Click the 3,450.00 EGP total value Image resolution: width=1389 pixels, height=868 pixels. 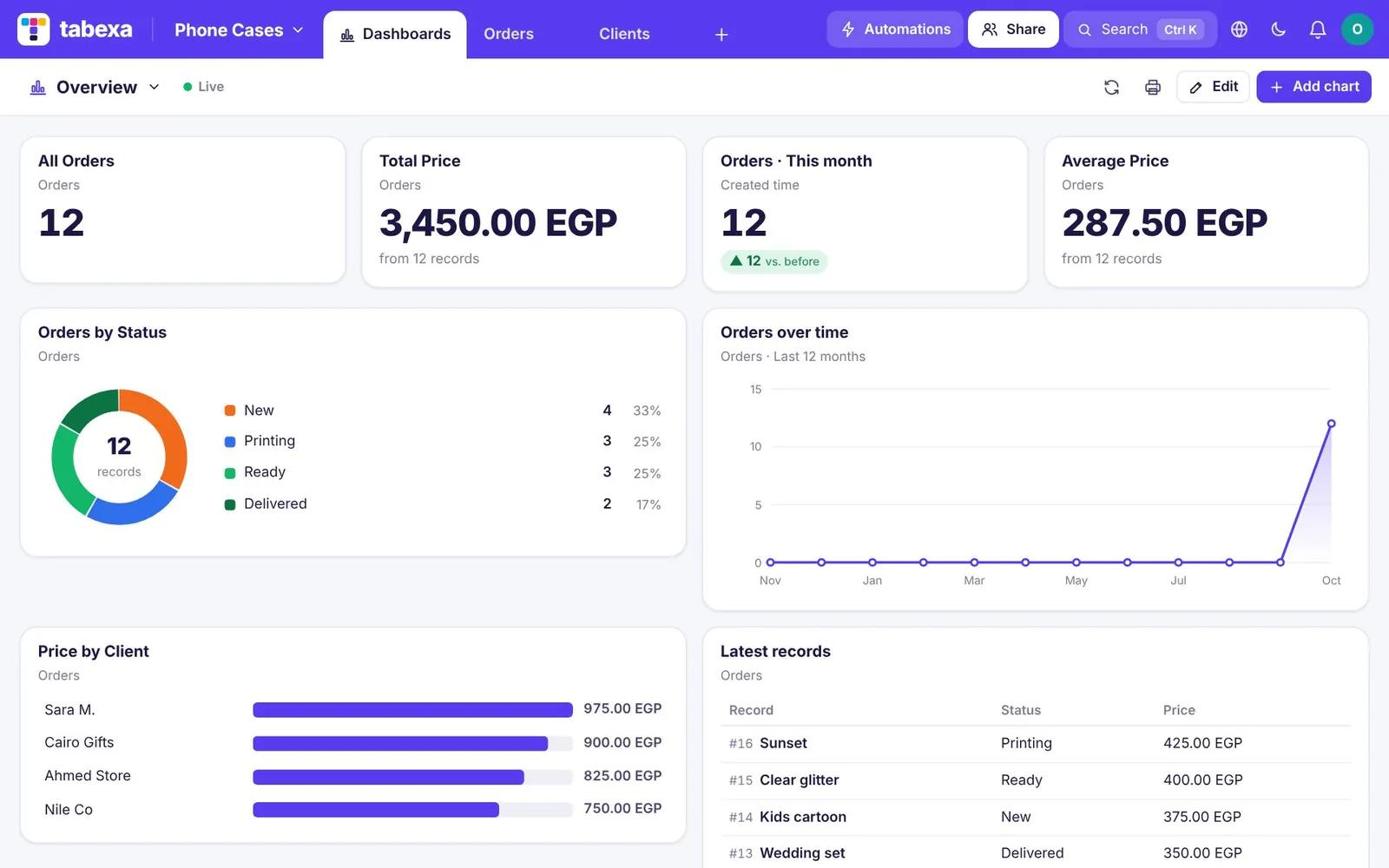point(497,223)
